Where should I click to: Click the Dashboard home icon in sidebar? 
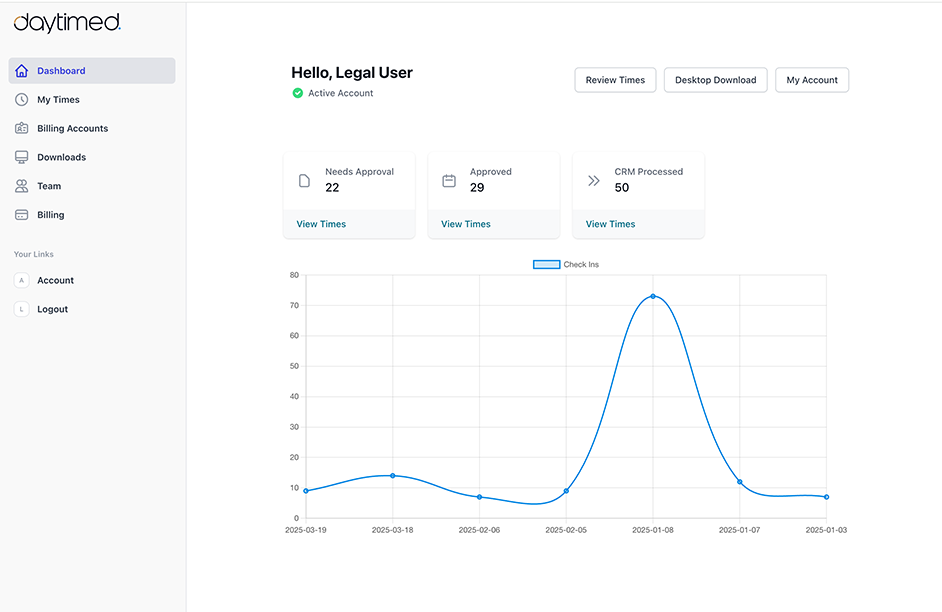21,71
